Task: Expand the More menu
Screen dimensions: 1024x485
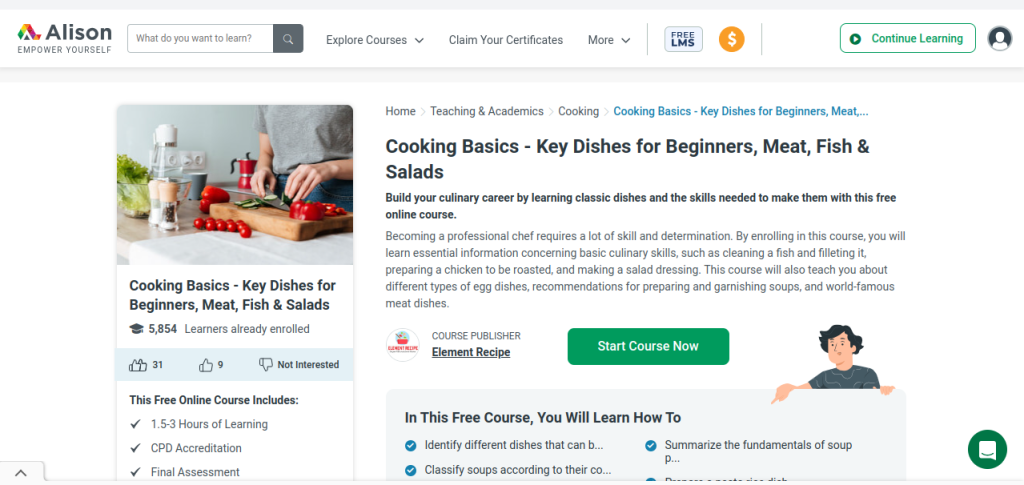Action: tap(609, 40)
